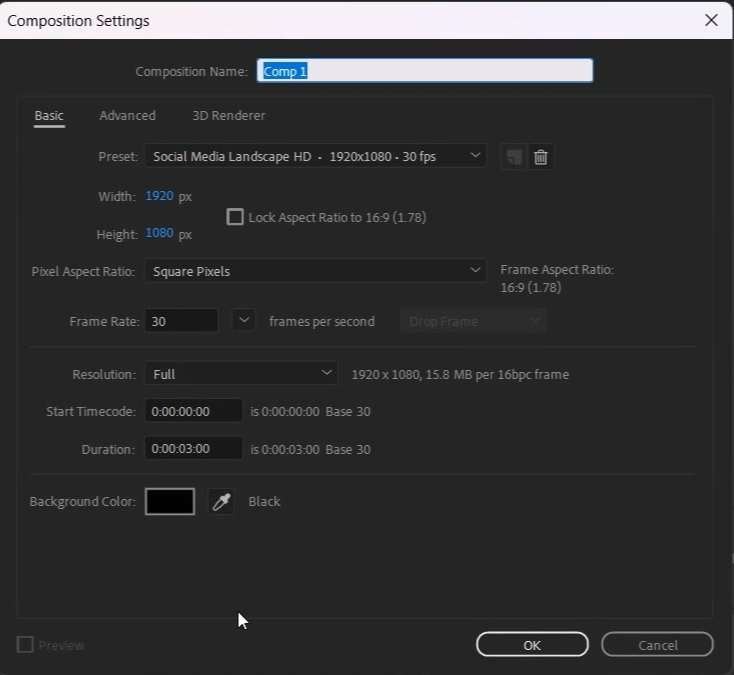Switch to the Advanced tab

[x=127, y=116]
